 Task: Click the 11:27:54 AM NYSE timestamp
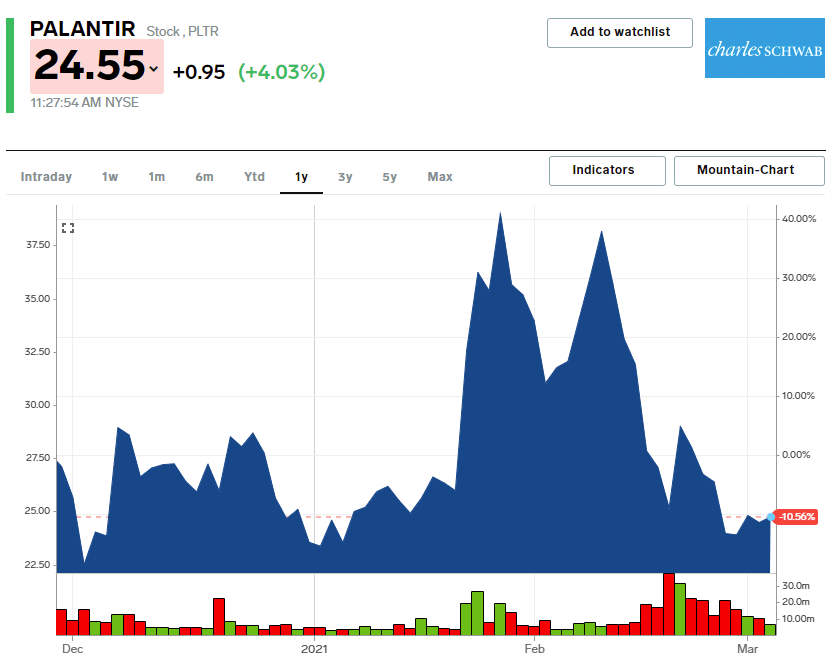point(84,103)
